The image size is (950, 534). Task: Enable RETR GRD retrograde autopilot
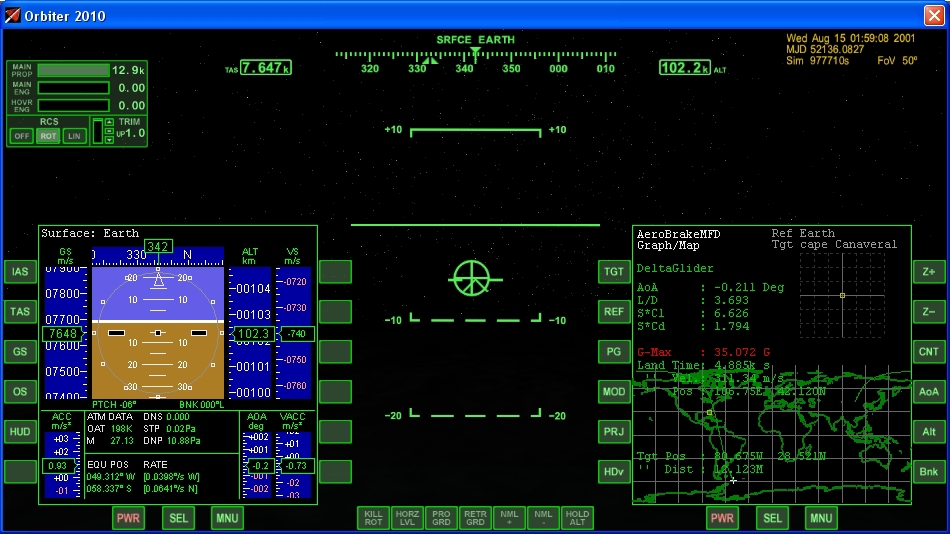point(475,517)
